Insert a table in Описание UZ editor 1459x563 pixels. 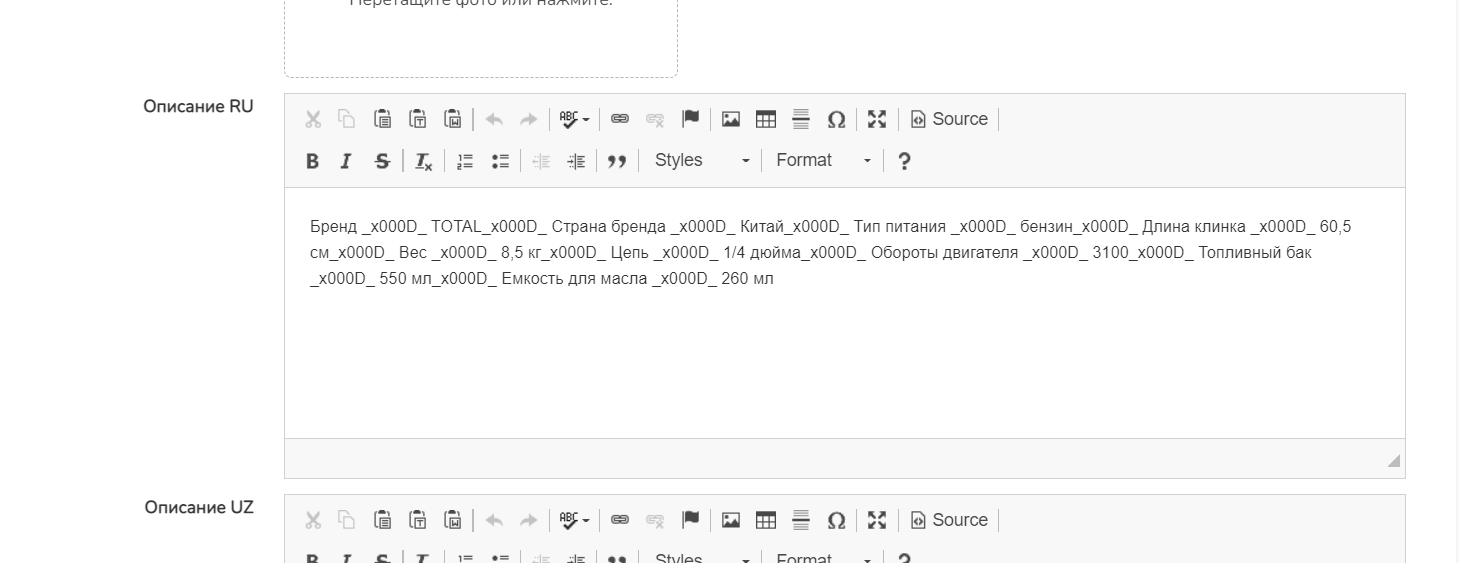(766, 521)
